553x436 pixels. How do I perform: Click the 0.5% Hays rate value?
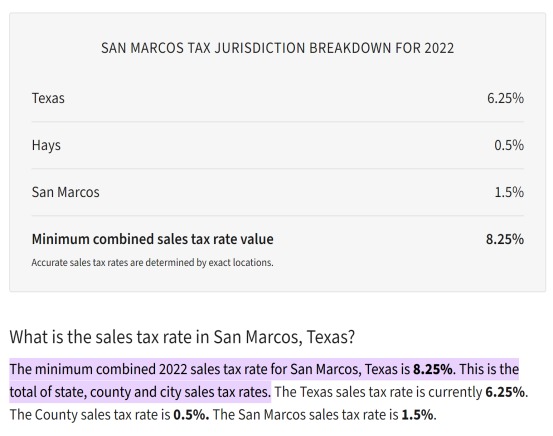point(509,145)
